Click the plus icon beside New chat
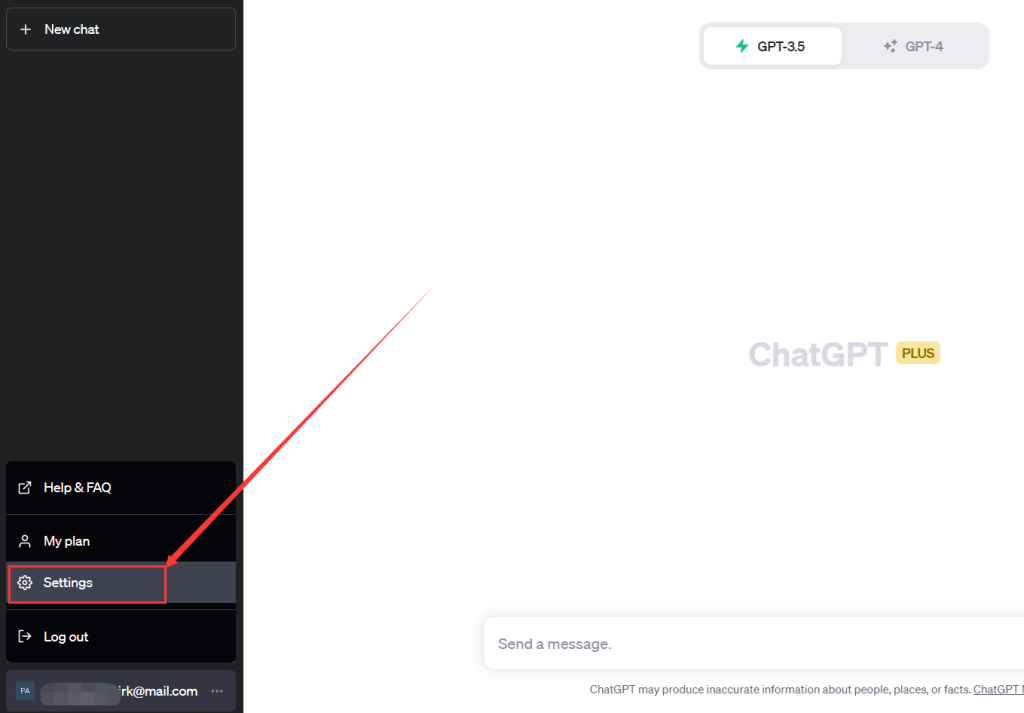Image resolution: width=1024 pixels, height=713 pixels. pyautogui.click(x=25, y=29)
